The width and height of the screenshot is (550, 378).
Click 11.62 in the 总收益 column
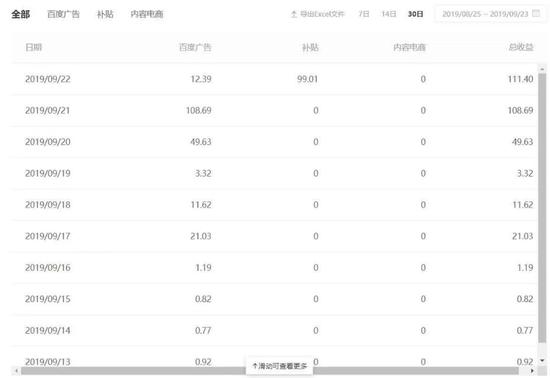click(523, 204)
